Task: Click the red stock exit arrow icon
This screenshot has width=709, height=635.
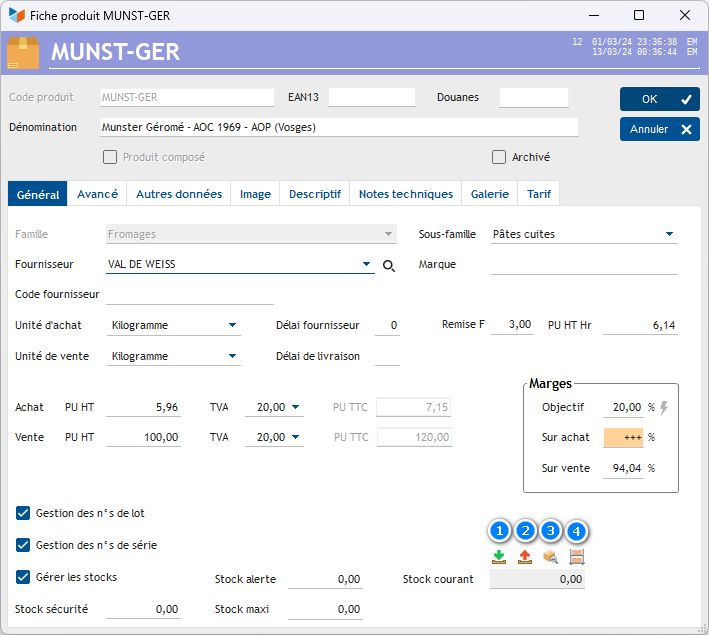Action: pyautogui.click(x=524, y=557)
